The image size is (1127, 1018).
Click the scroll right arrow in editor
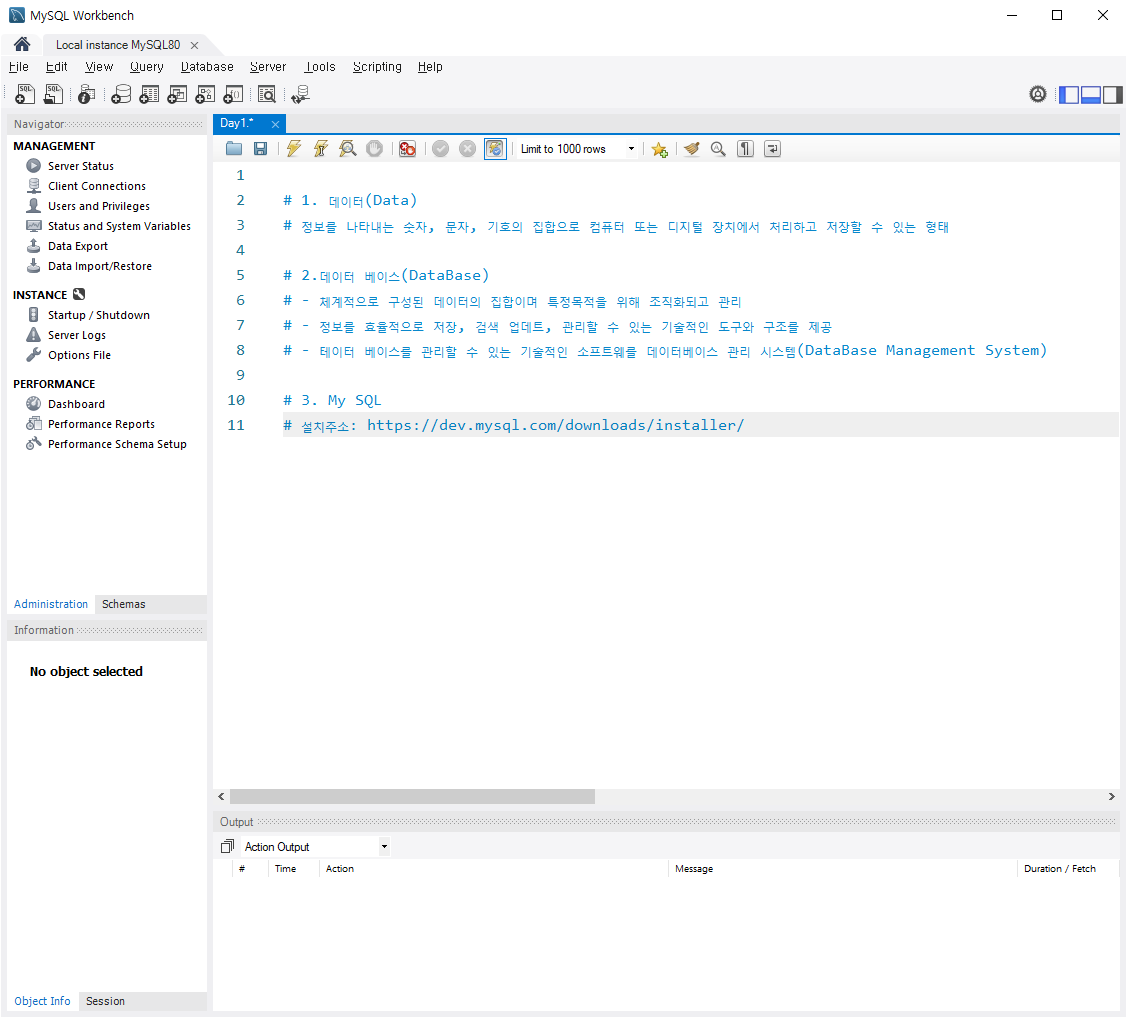tap(1111, 797)
